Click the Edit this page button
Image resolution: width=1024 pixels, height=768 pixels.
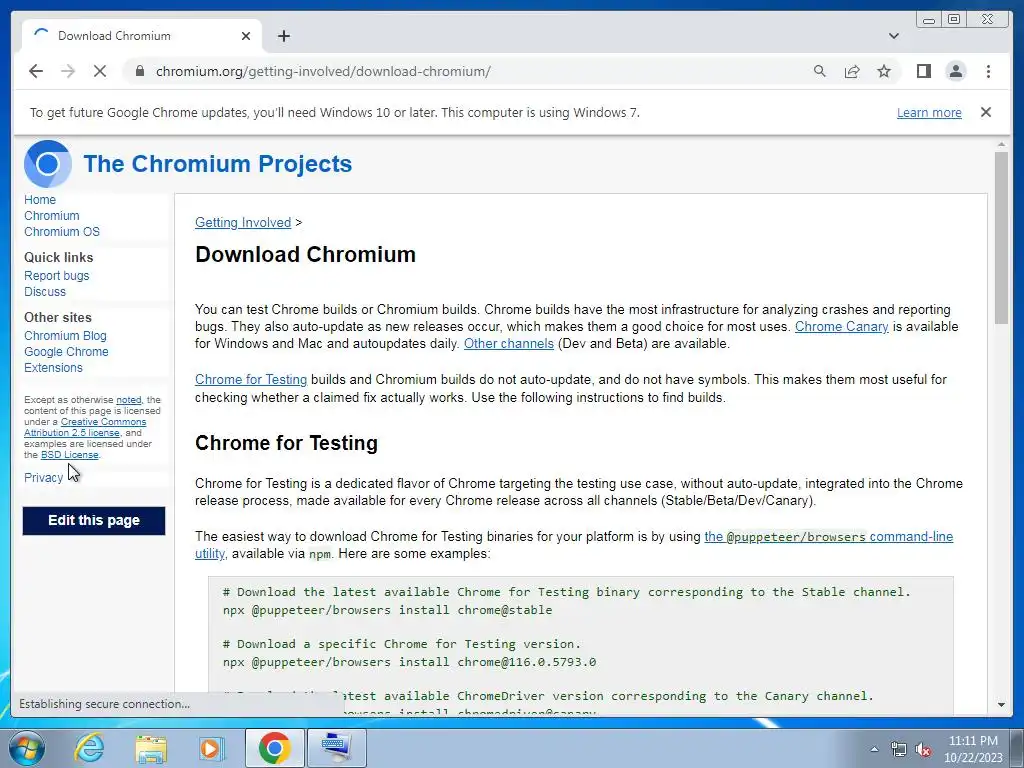tap(94, 520)
